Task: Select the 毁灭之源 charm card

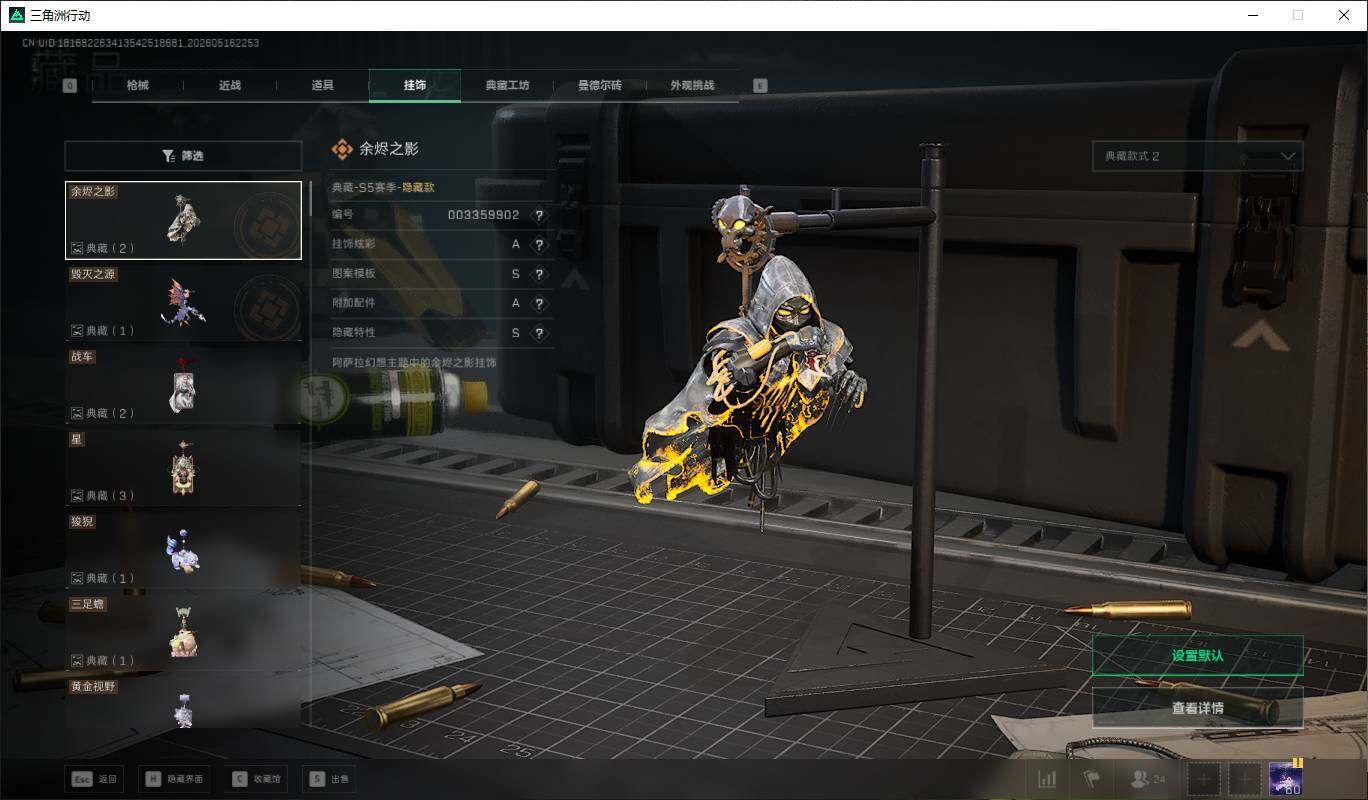Action: 183,303
